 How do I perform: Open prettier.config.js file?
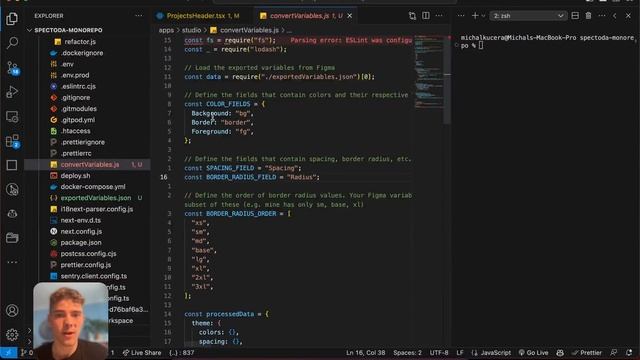86,265
